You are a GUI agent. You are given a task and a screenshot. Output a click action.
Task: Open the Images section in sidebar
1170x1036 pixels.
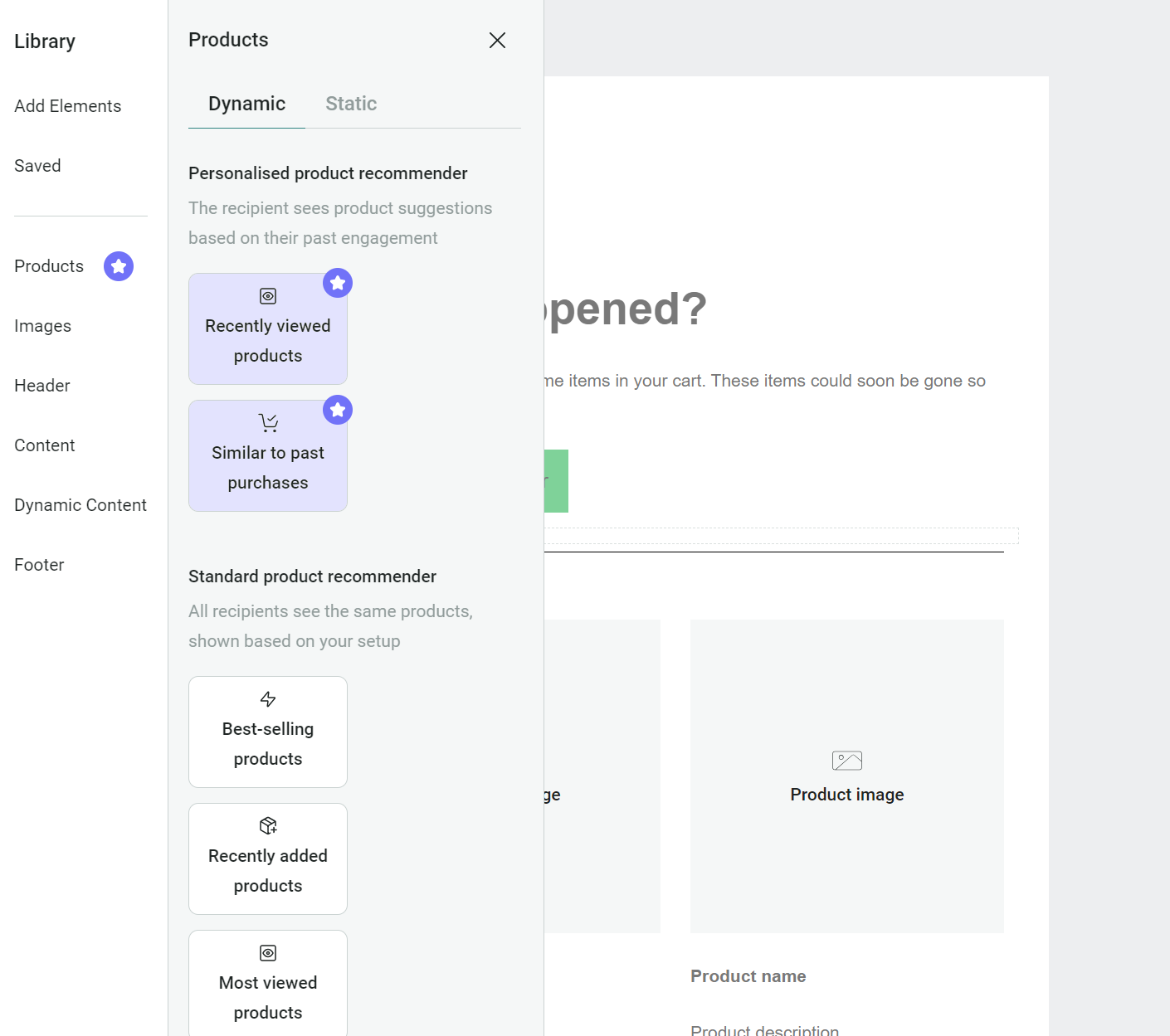tap(42, 326)
